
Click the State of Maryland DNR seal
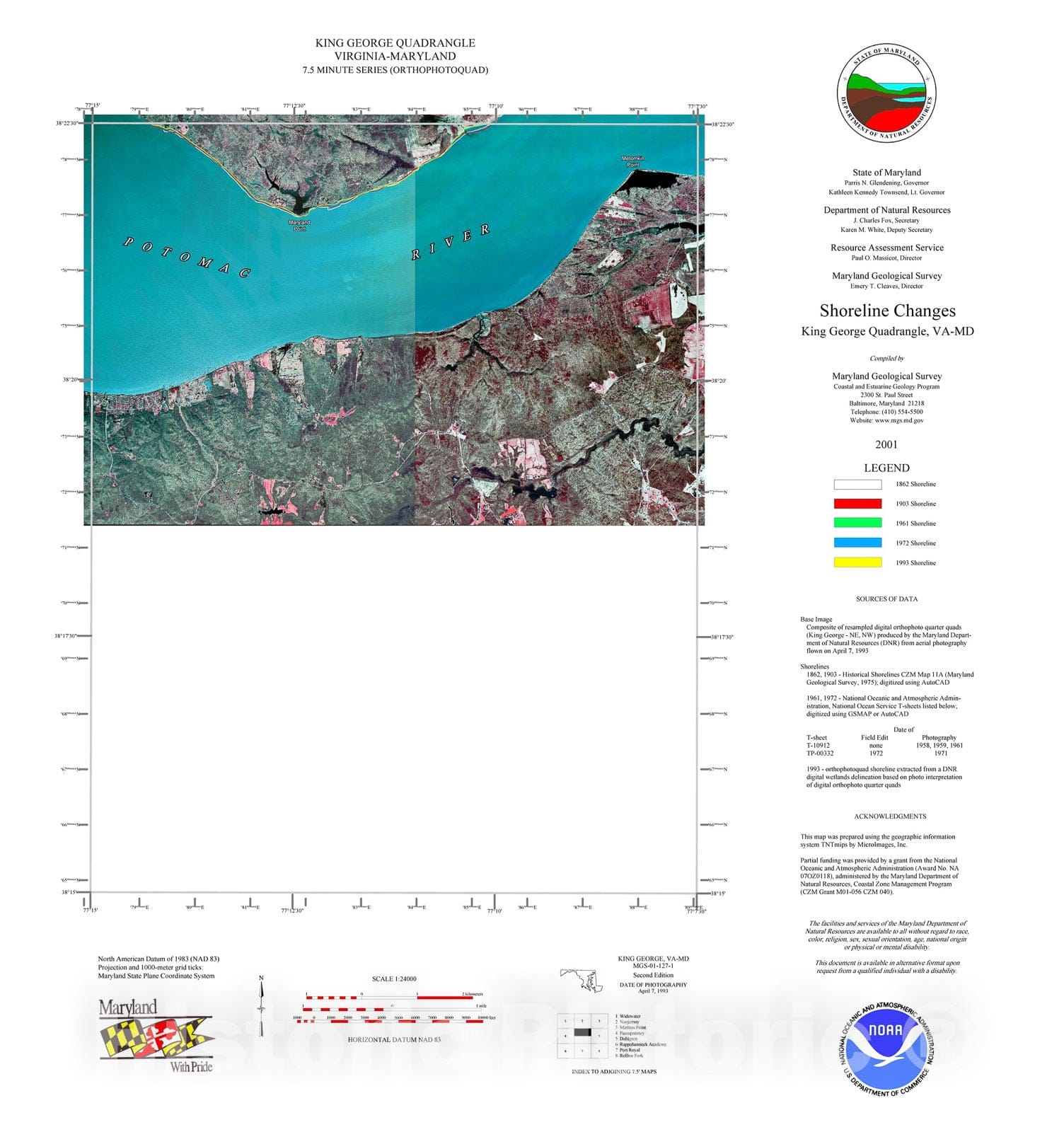point(886,92)
